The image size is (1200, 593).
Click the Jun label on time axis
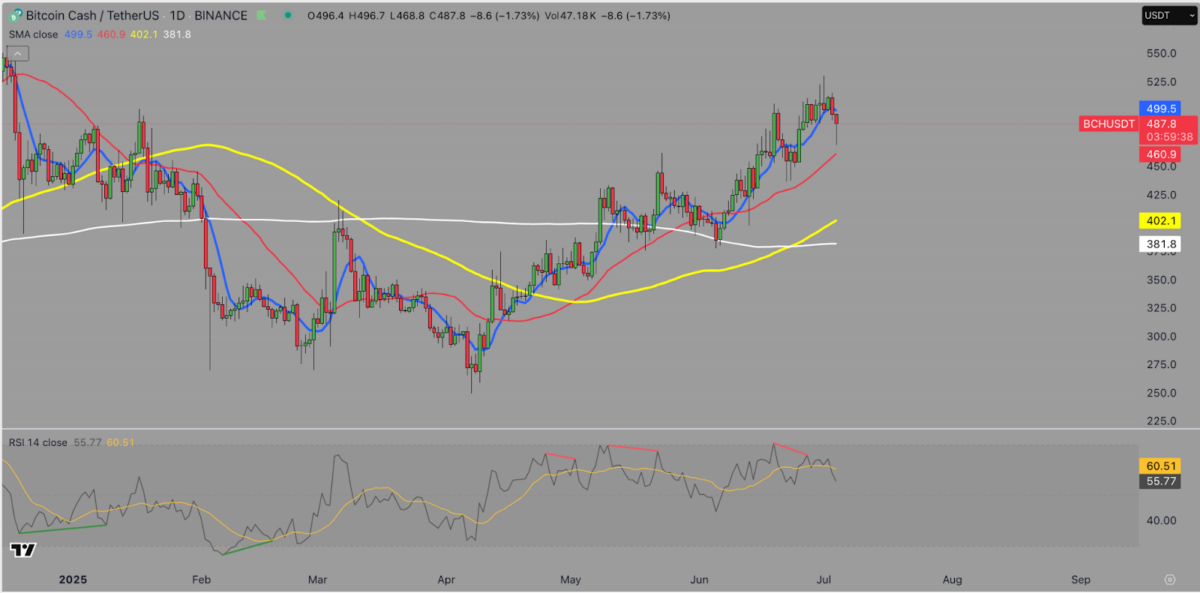tap(700, 579)
